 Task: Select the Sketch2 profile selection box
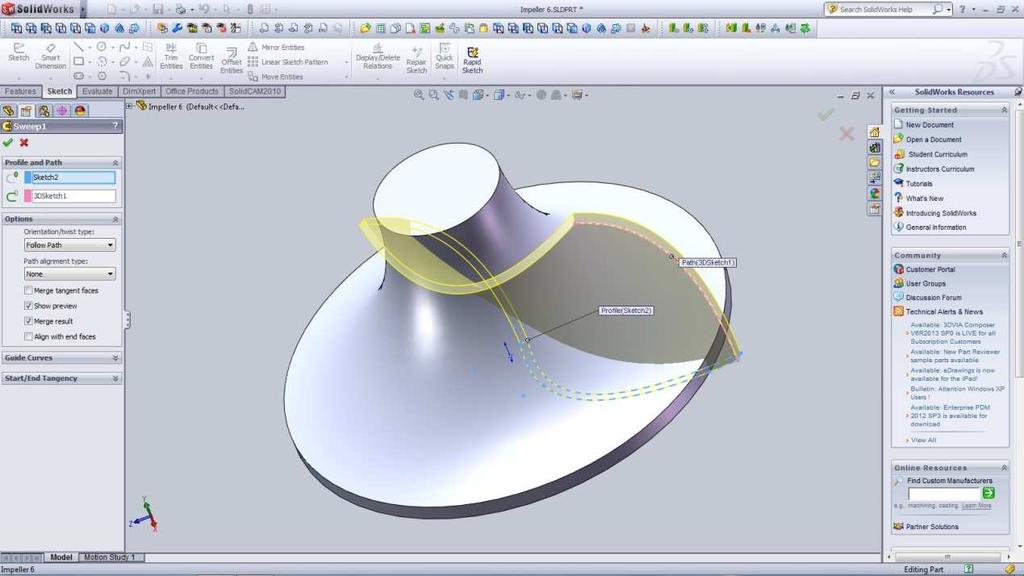pos(74,178)
